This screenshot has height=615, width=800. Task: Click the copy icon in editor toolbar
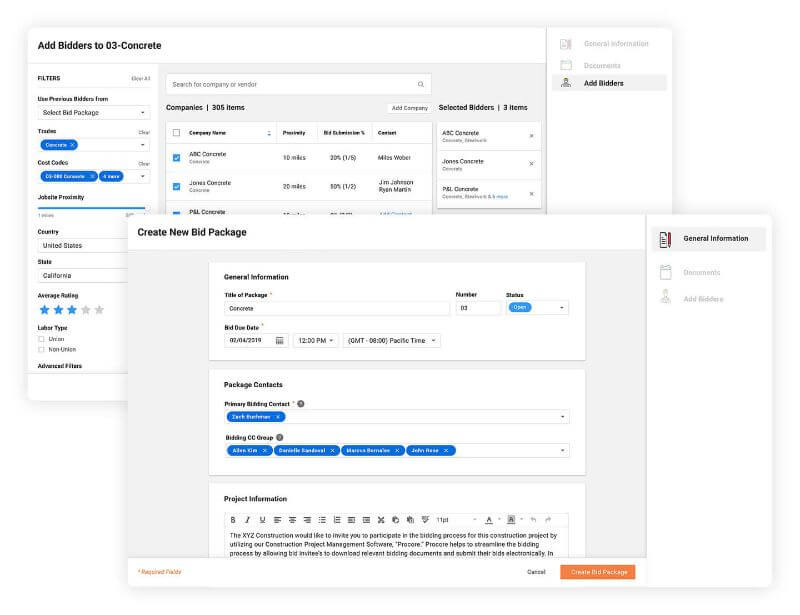click(x=395, y=520)
